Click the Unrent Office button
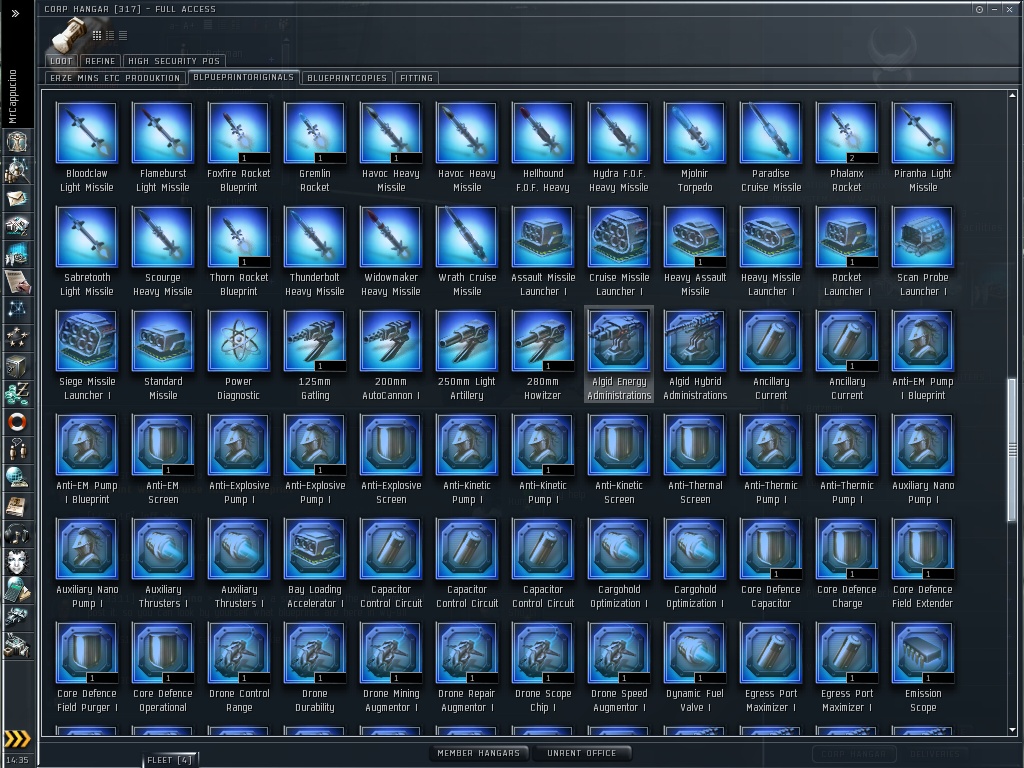 point(581,753)
